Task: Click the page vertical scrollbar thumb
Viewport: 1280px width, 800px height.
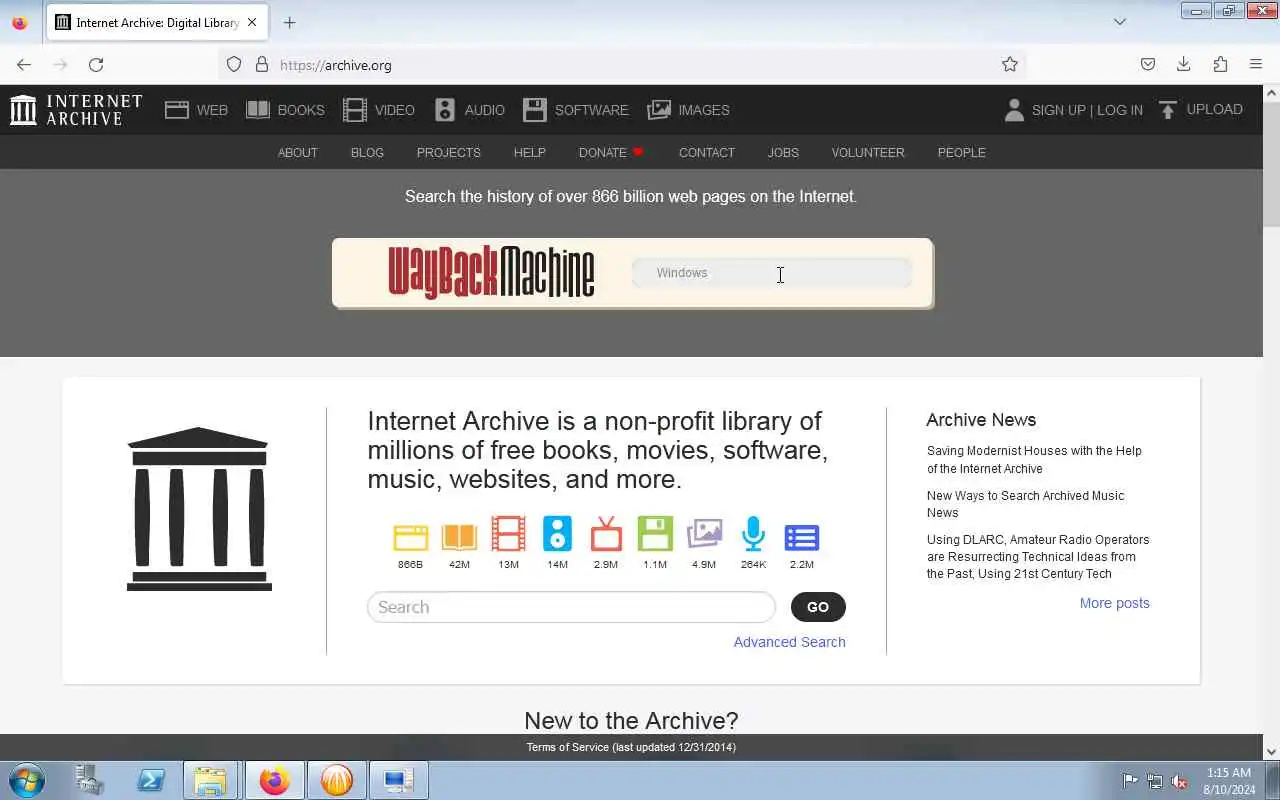Action: coord(1271,165)
